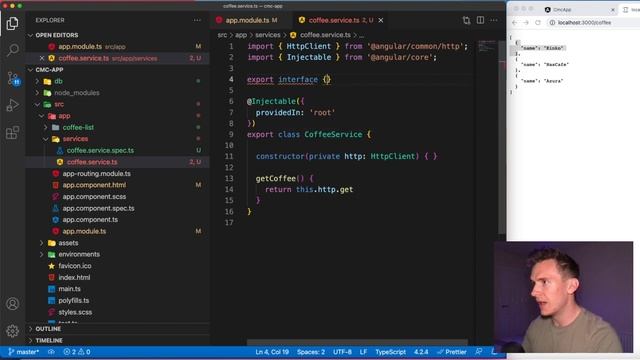
Task: Click coffee.service.ts in the breadcrumb
Action: pyautogui.click(x=325, y=35)
